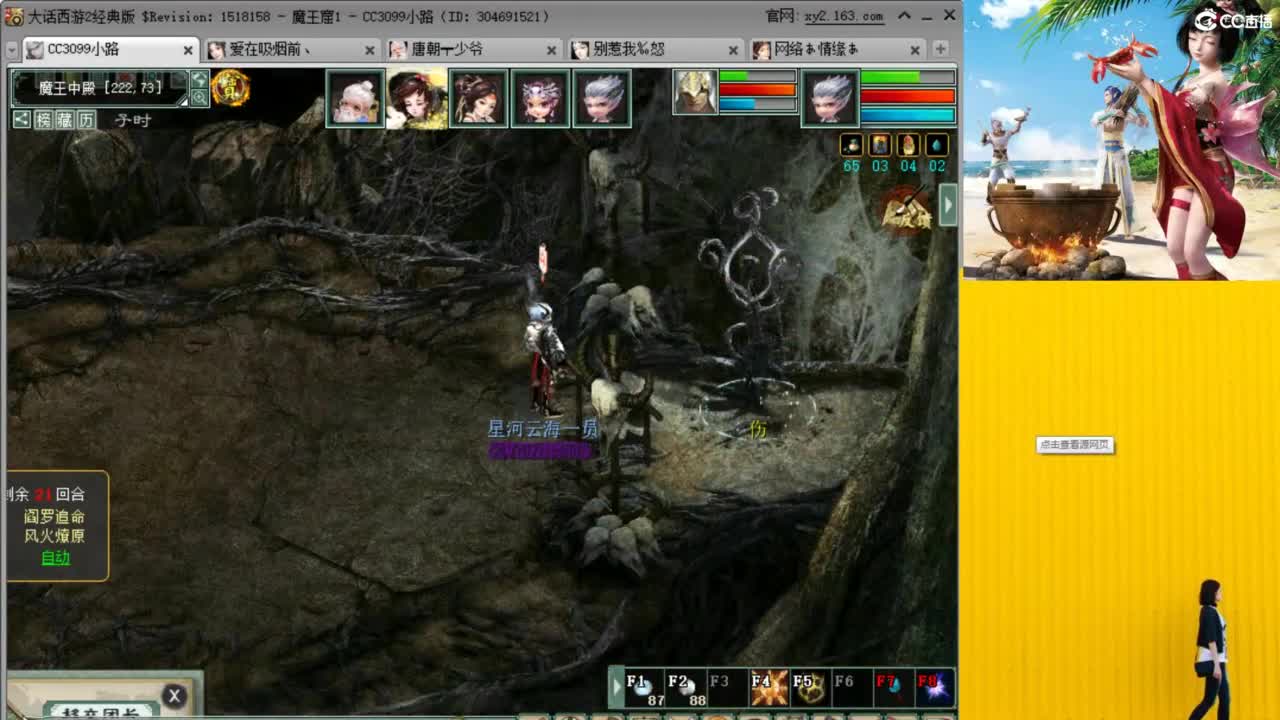This screenshot has height=720, width=1280.
Task: Expand the right-side panel arrow
Action: pos(948,205)
